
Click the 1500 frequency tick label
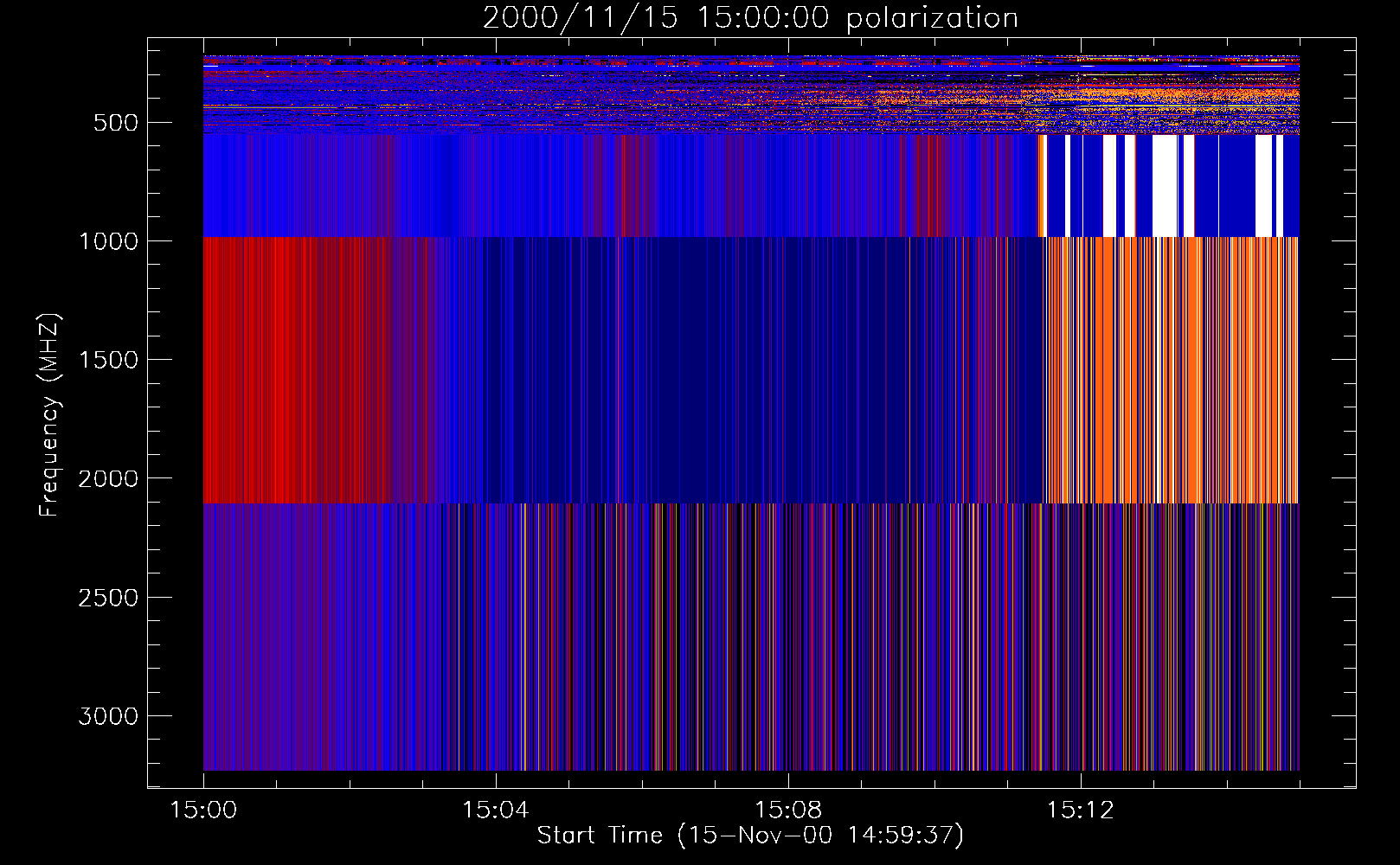(108, 360)
